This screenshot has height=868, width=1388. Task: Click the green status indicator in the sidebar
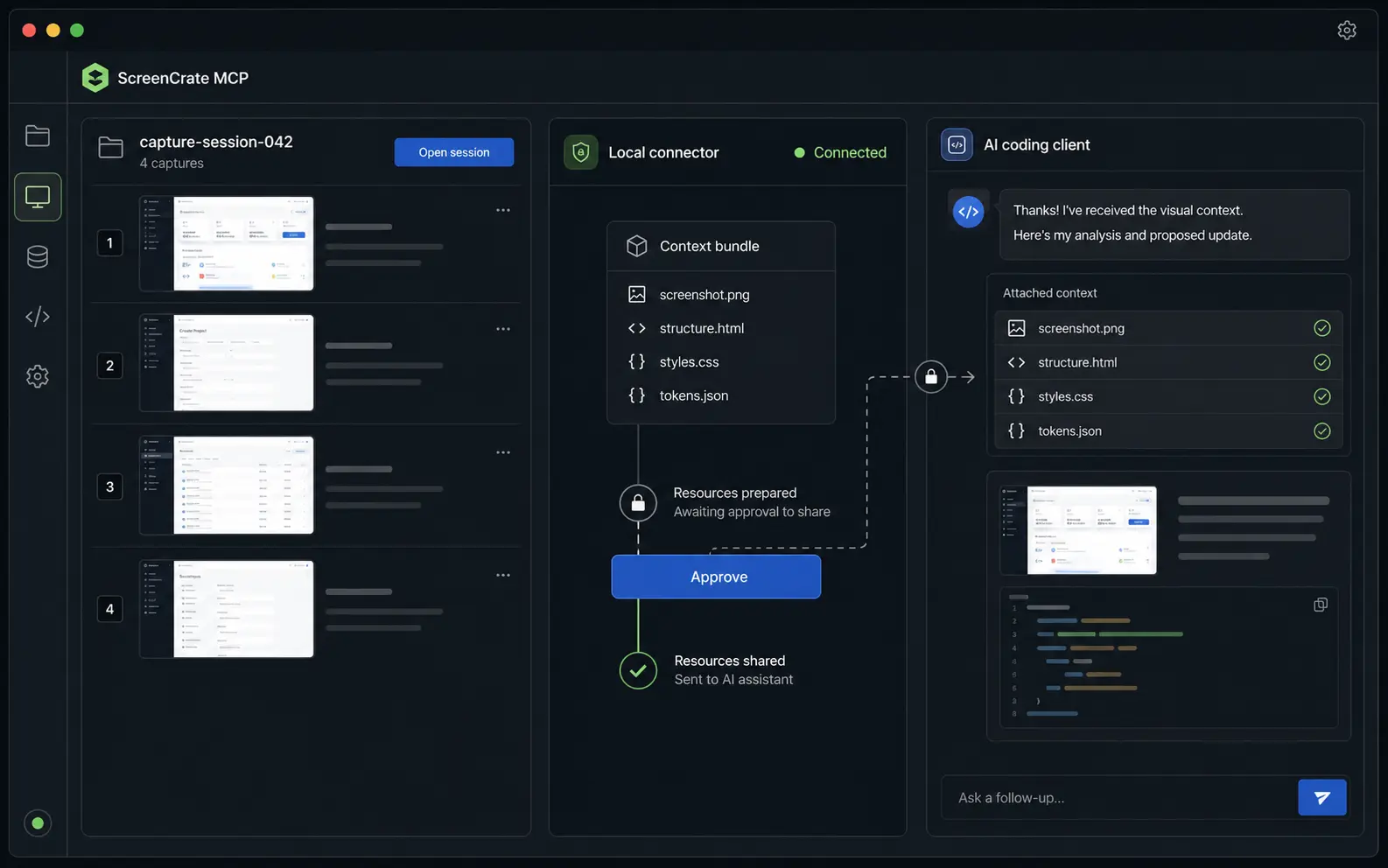click(38, 822)
